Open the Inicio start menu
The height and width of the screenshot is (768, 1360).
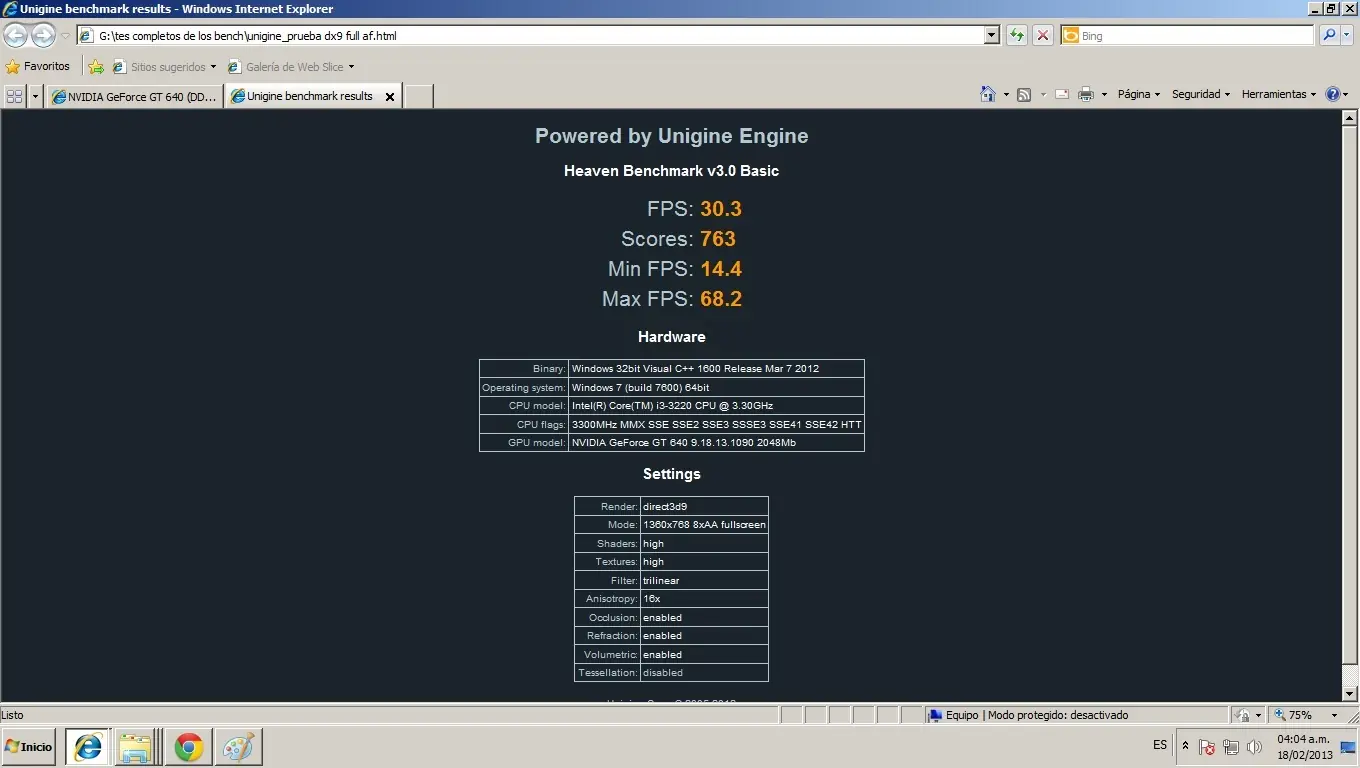click(29, 746)
